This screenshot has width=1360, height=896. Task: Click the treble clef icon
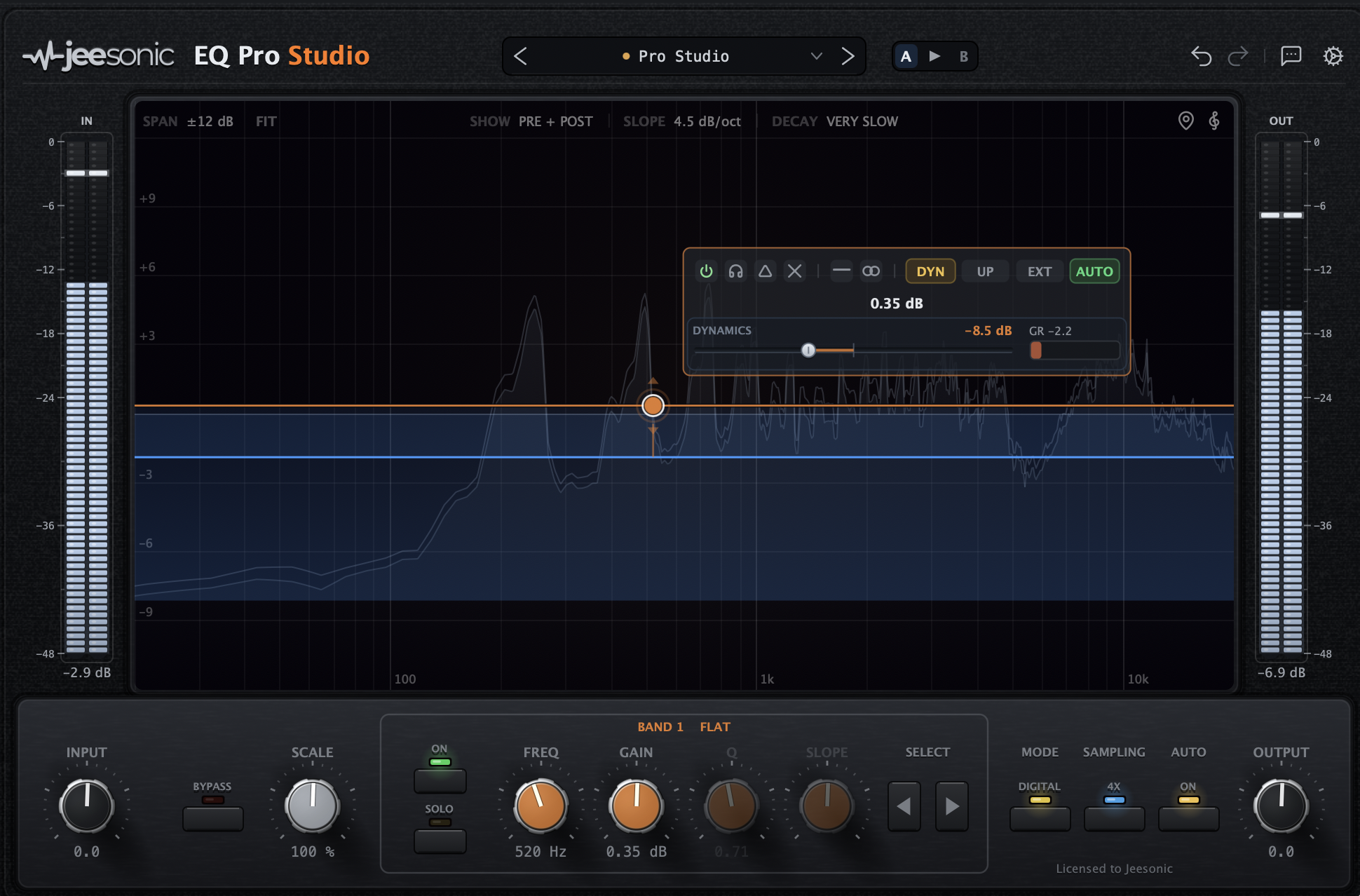pos(1214,121)
